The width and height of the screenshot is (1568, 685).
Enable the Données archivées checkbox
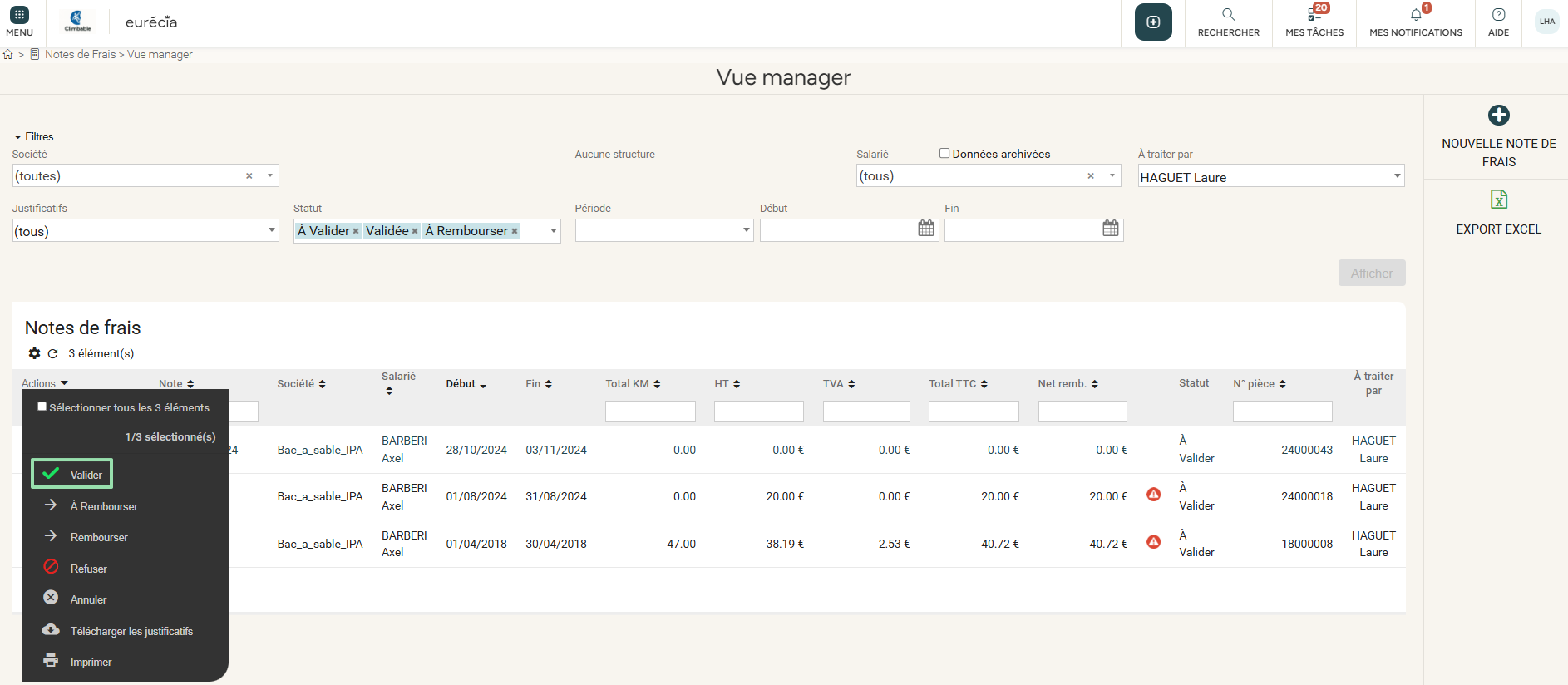(x=944, y=153)
